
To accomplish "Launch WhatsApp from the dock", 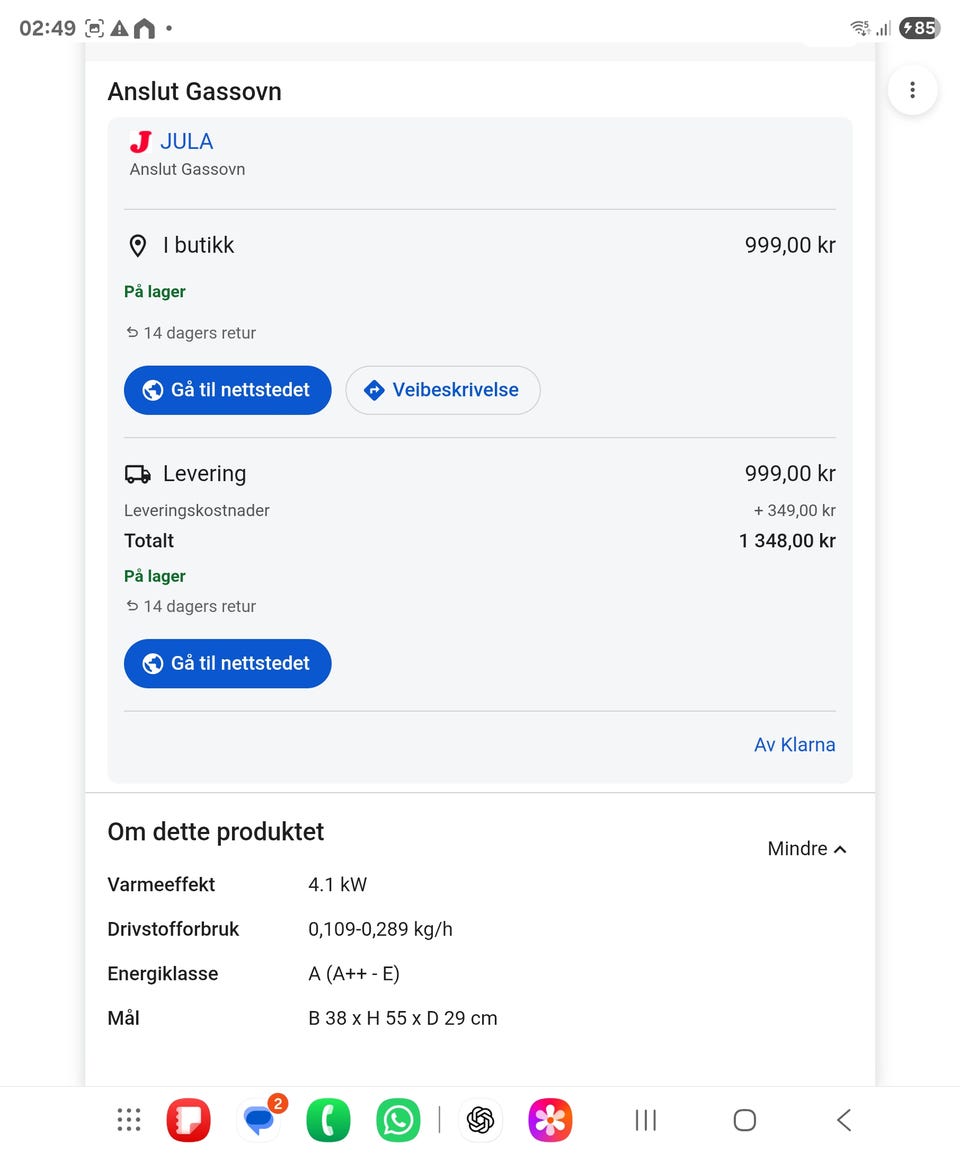I will pos(398,1120).
